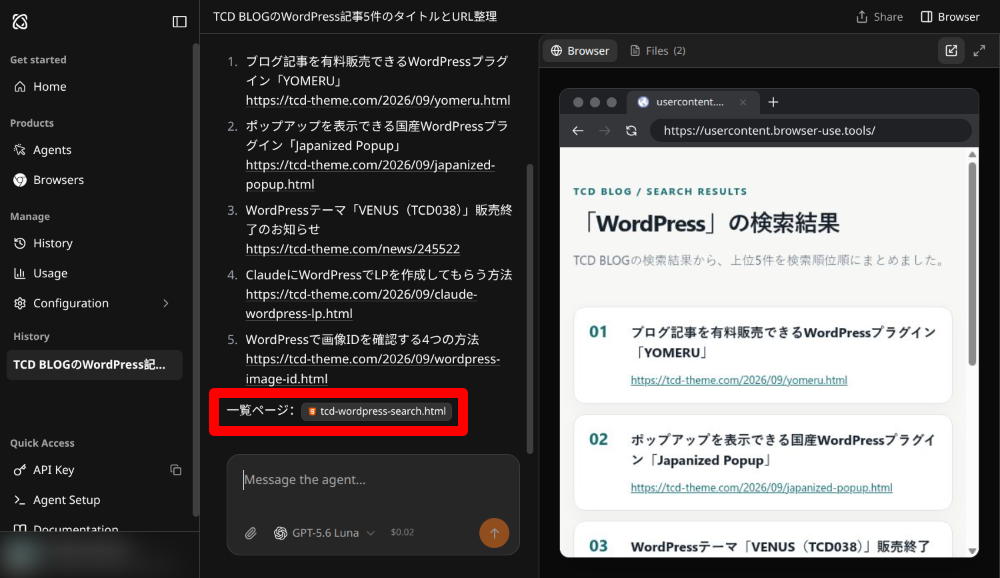Click the Agents cursor-sparkle icon

coord(20,150)
